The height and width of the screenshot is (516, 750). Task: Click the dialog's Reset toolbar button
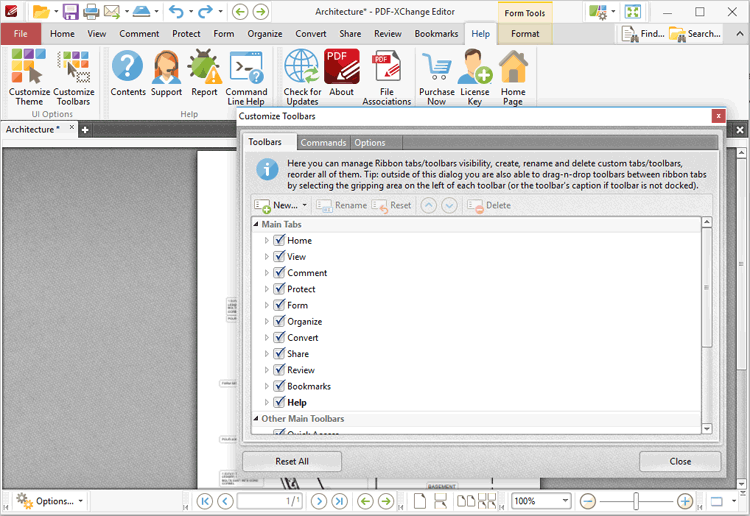click(391, 205)
